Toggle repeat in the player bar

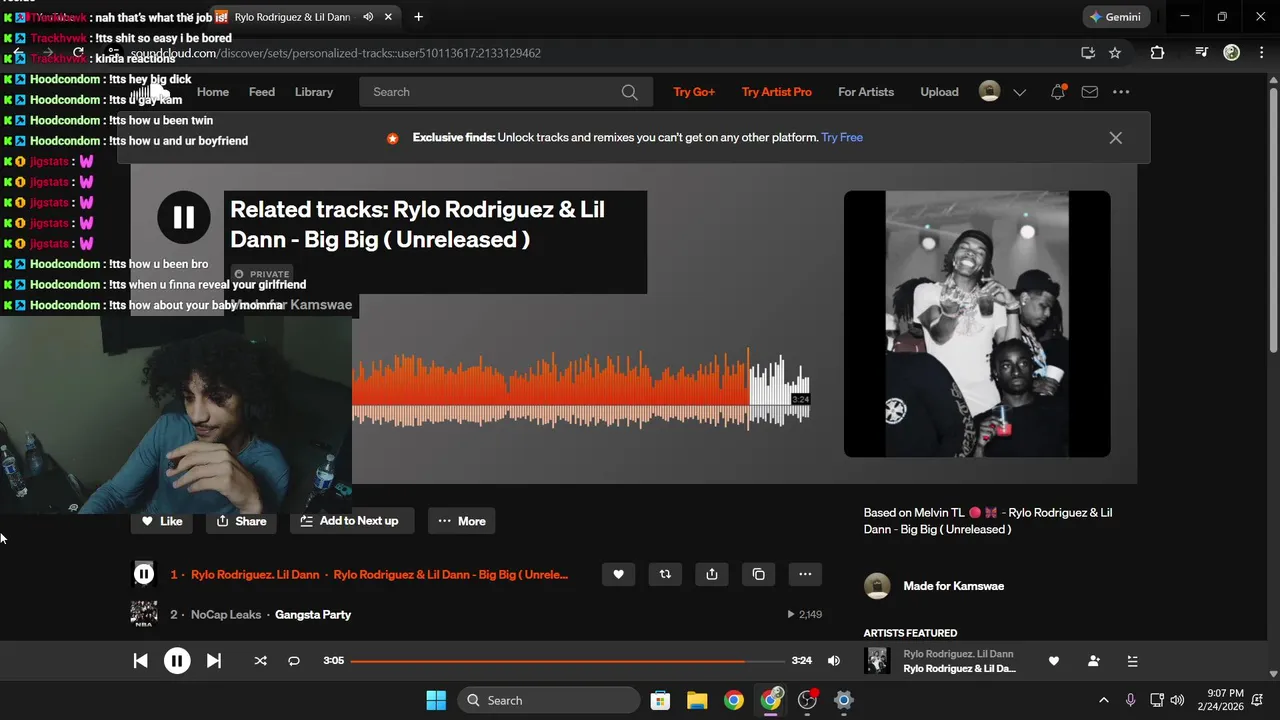coord(294,661)
